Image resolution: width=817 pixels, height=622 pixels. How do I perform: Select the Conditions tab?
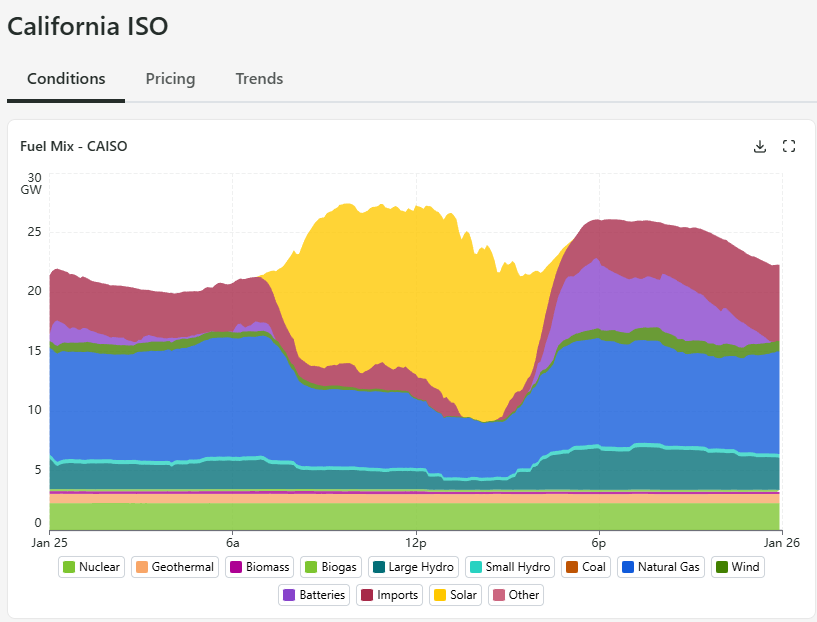pyautogui.click(x=66, y=79)
